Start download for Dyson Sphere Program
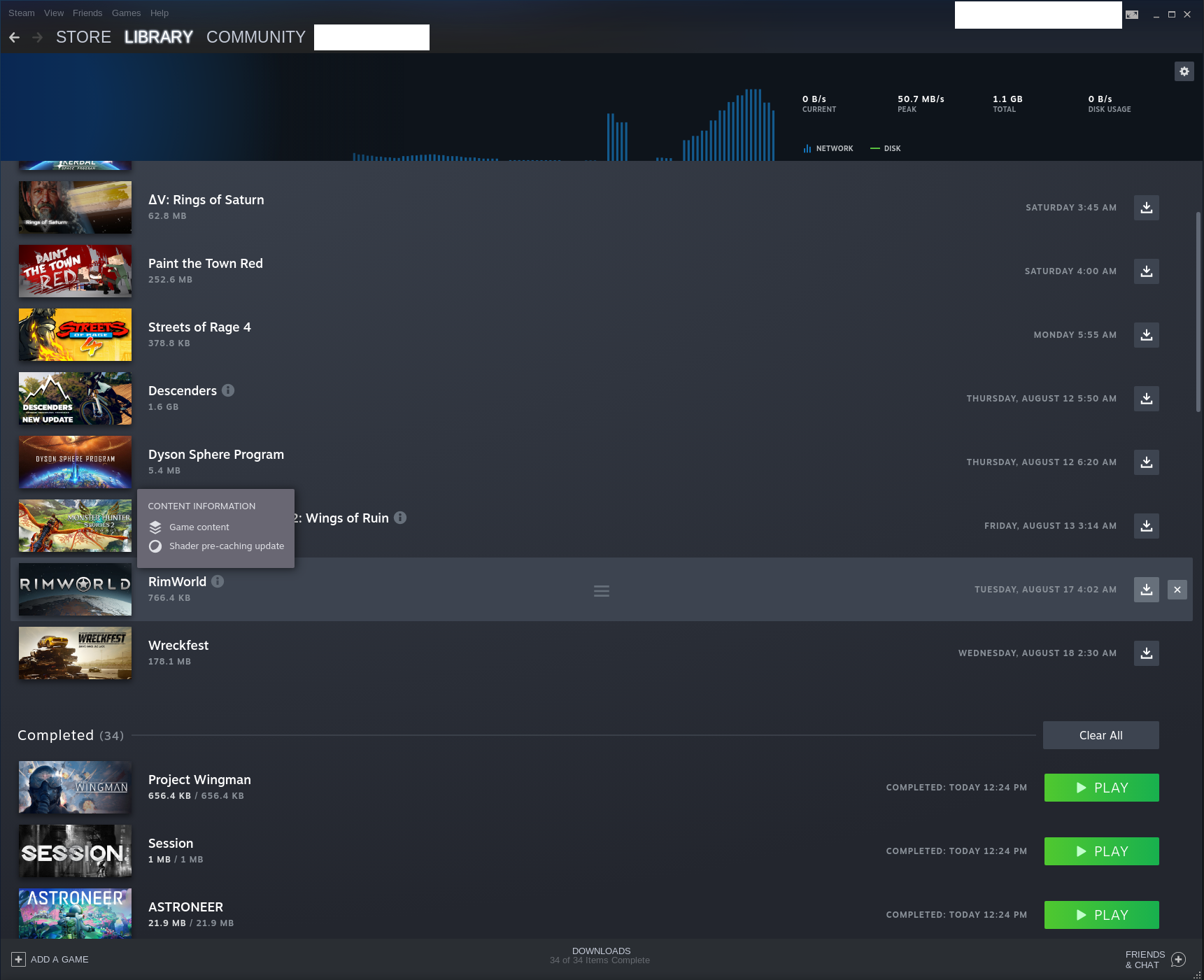Image resolution: width=1204 pixels, height=980 pixels. (1146, 462)
